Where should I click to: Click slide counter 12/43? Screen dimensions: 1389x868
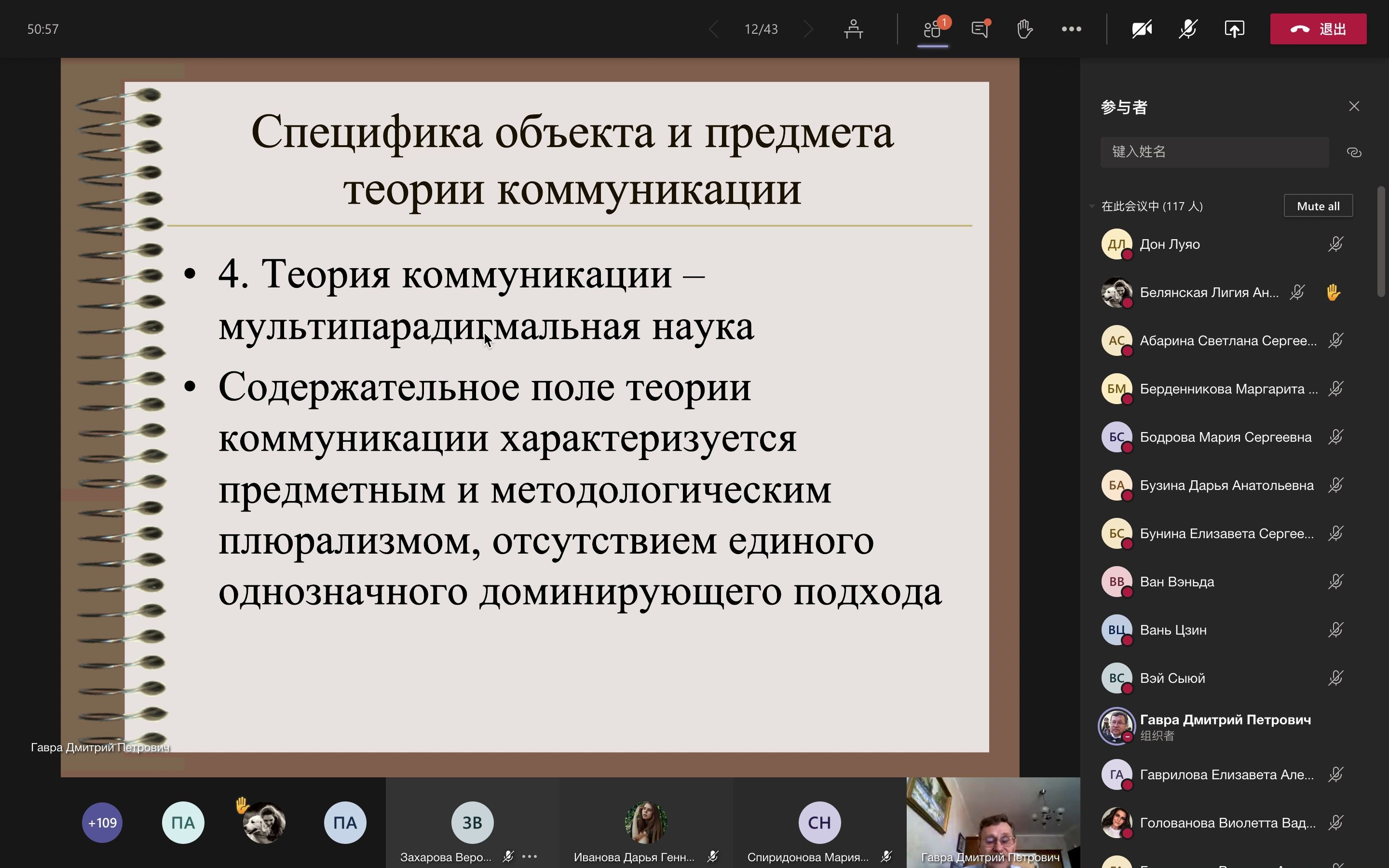761,29
